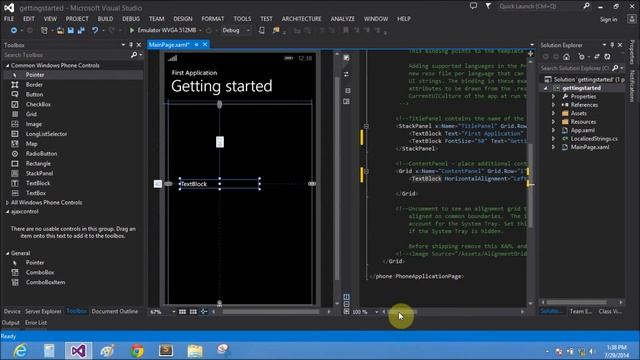Pin the Solution Explorer panel
The height and width of the screenshot is (360, 640).
coord(612,45)
